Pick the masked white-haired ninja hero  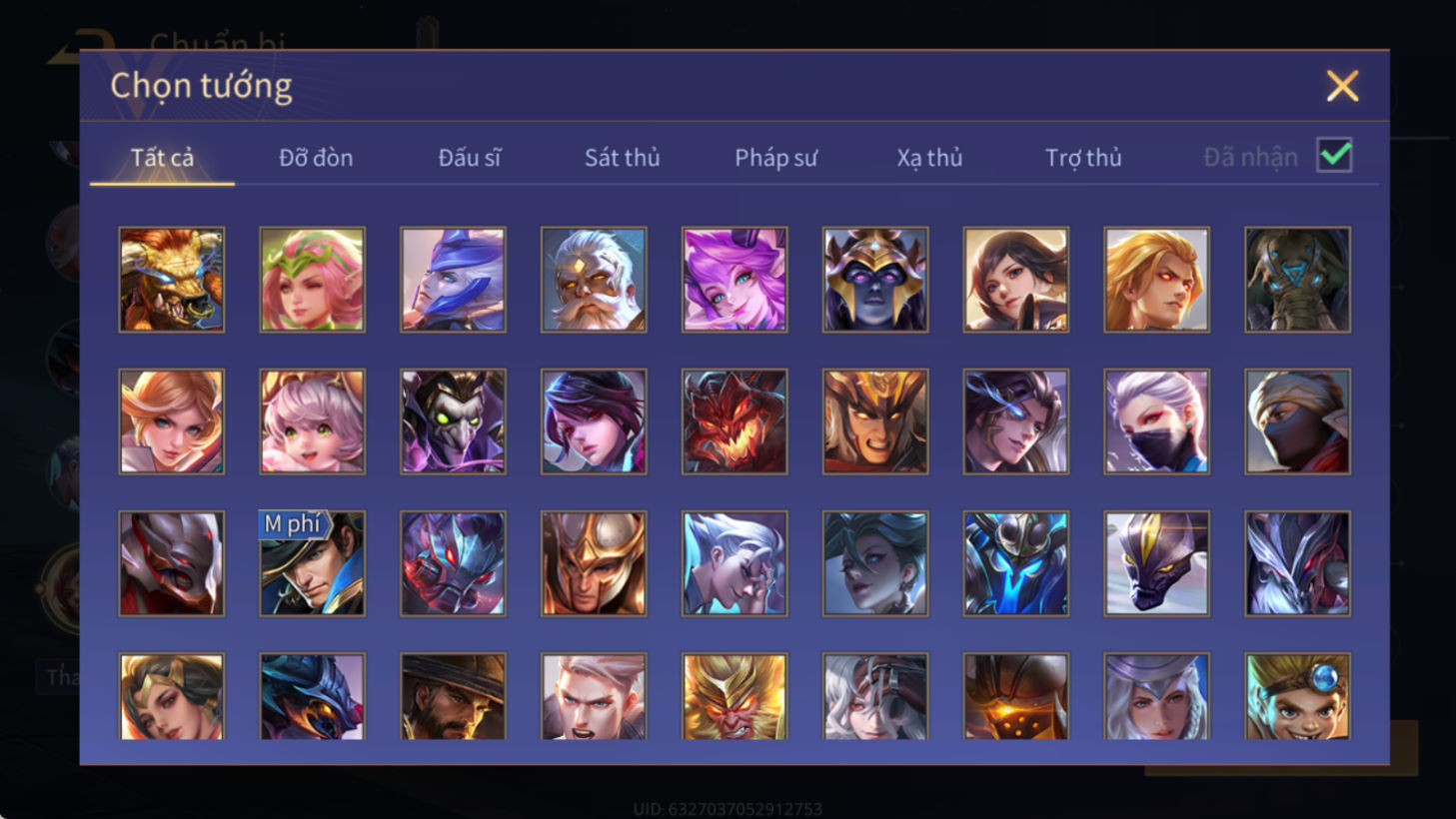1156,421
